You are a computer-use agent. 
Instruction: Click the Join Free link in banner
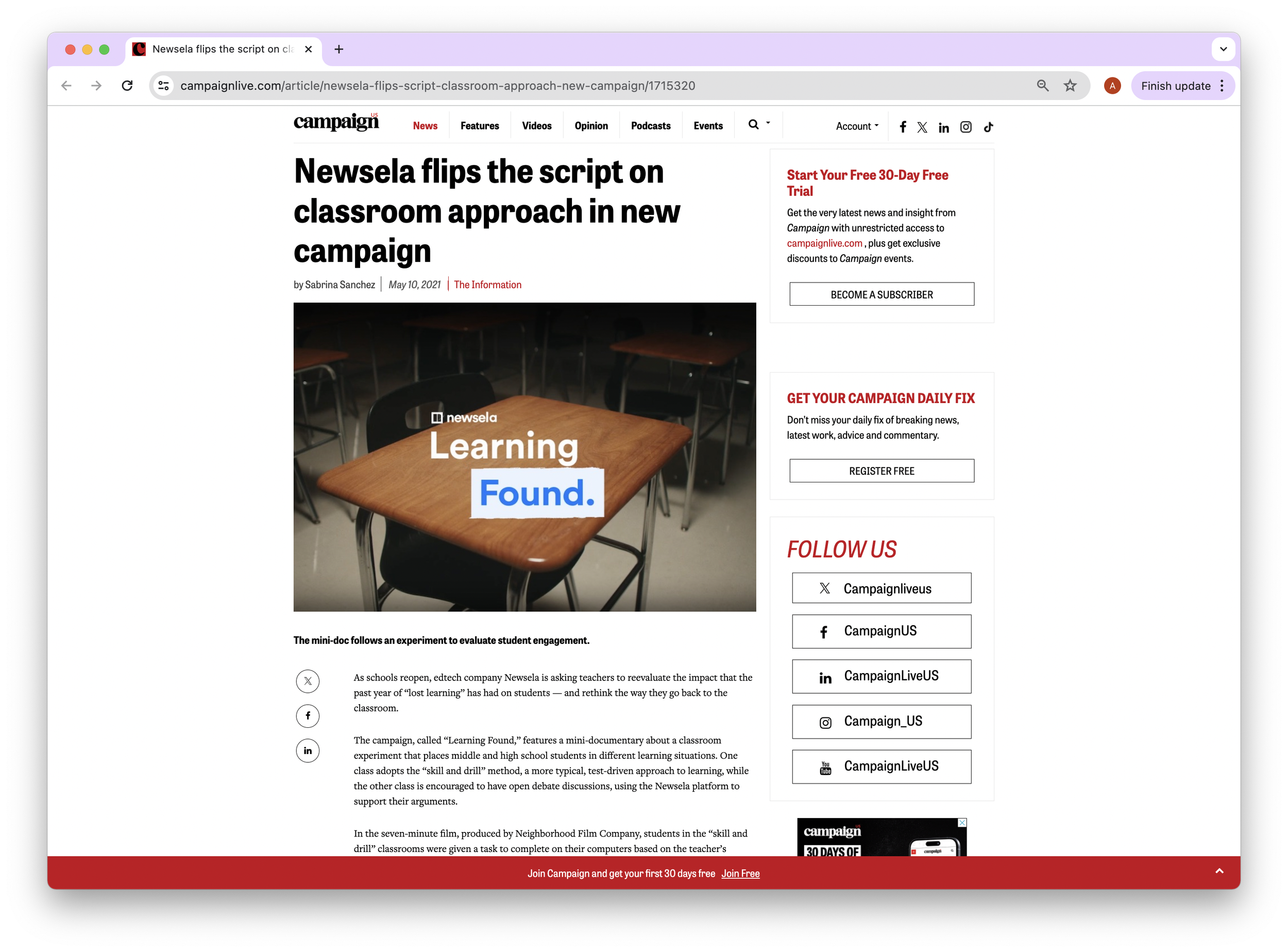tap(740, 874)
